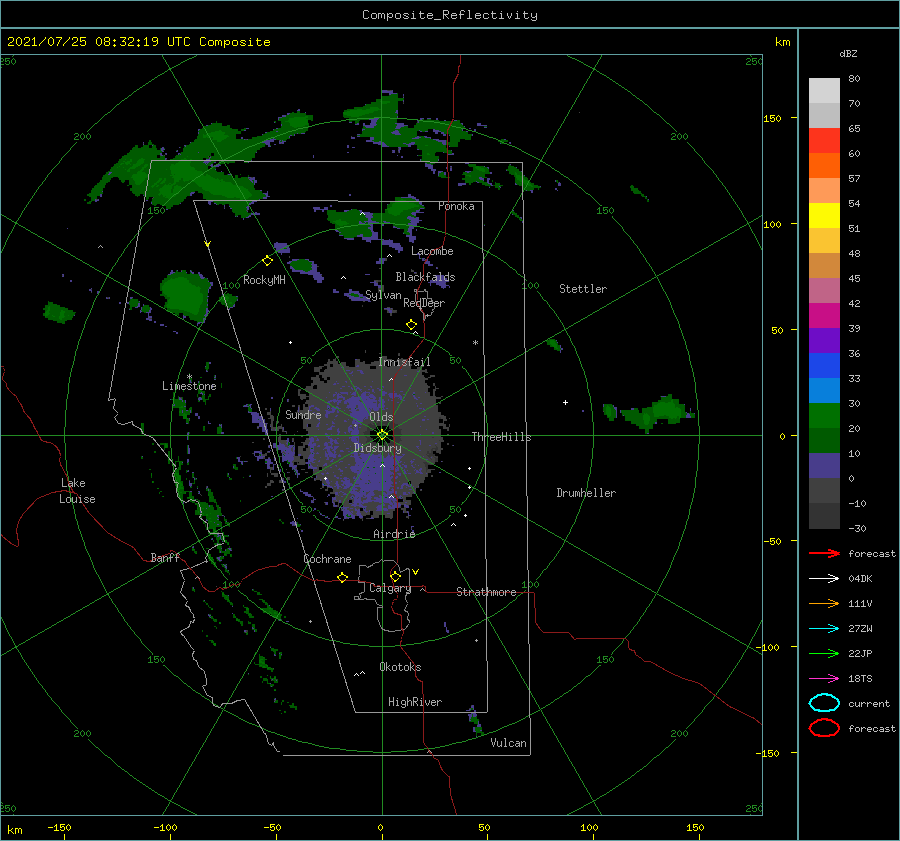
Task: Click the asterisk marker near Limestone
Action: click(189, 377)
